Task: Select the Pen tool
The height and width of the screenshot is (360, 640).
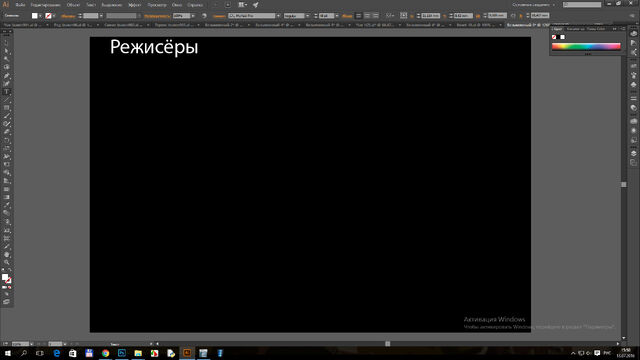Action: pyautogui.click(x=7, y=76)
